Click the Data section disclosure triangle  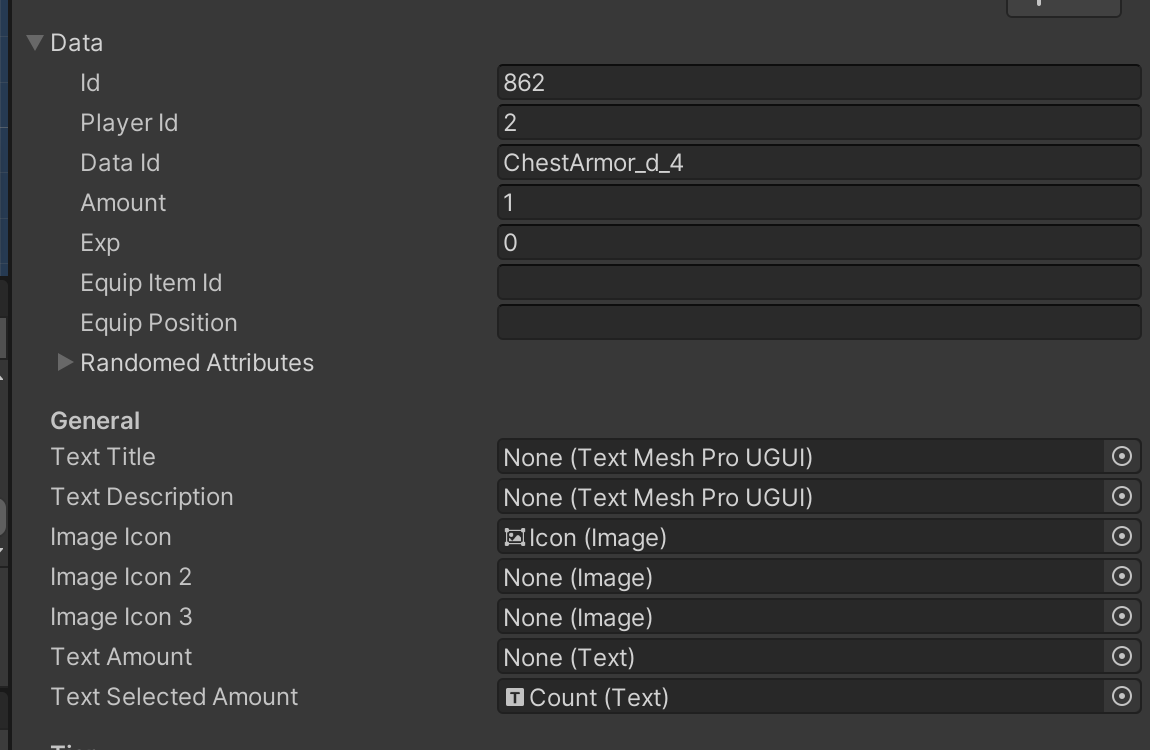(35, 42)
